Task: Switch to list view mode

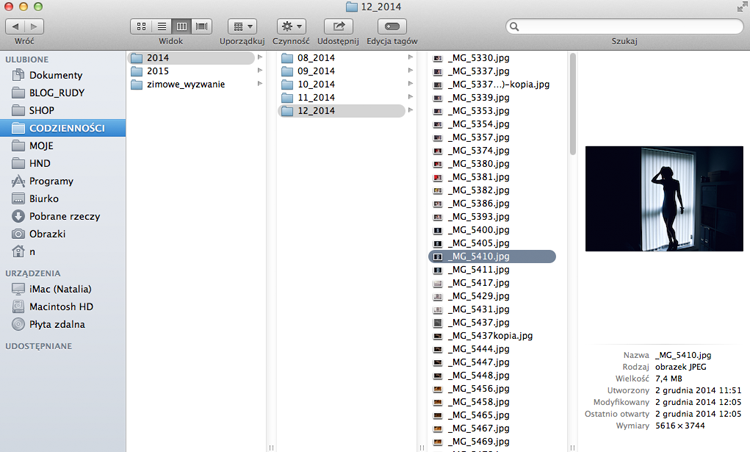Action: [162, 26]
